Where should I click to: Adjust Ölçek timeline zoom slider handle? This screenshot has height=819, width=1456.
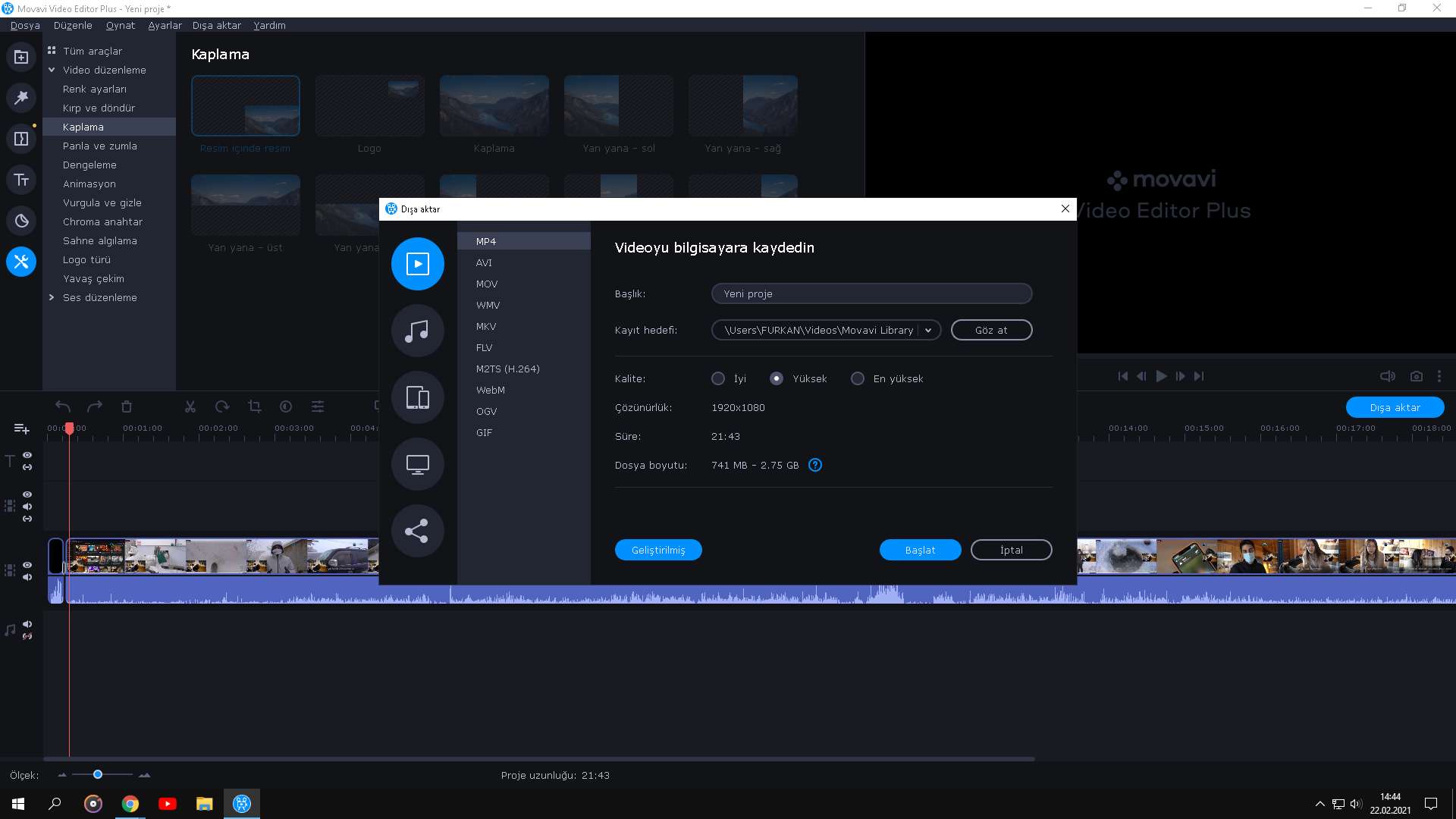[98, 774]
